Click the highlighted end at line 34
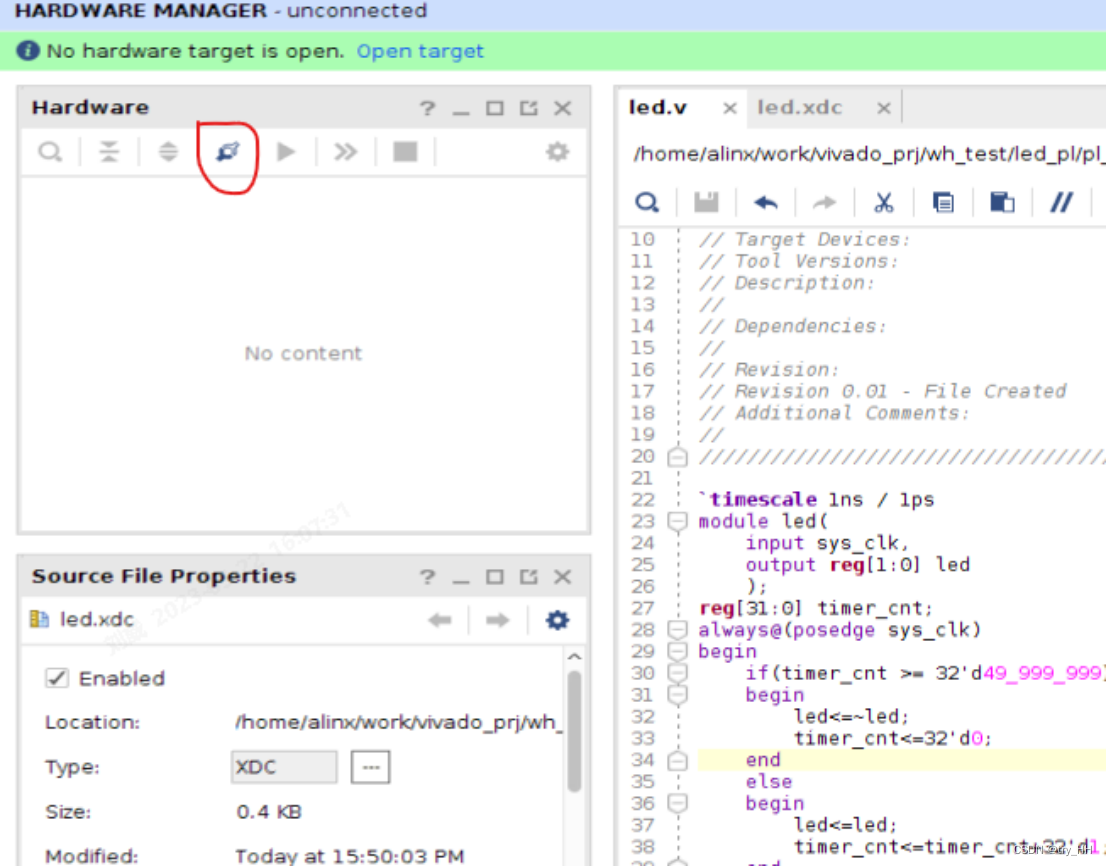 763,760
